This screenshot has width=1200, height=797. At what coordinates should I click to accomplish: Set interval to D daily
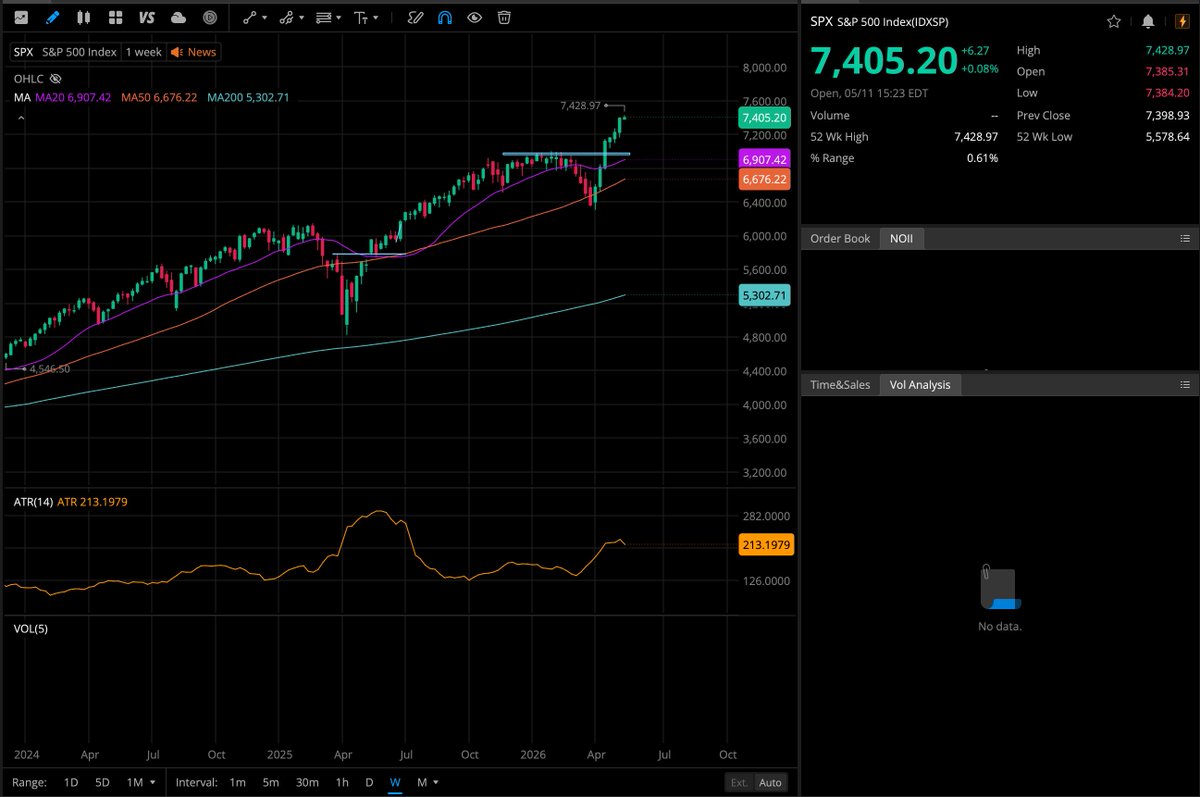369,782
